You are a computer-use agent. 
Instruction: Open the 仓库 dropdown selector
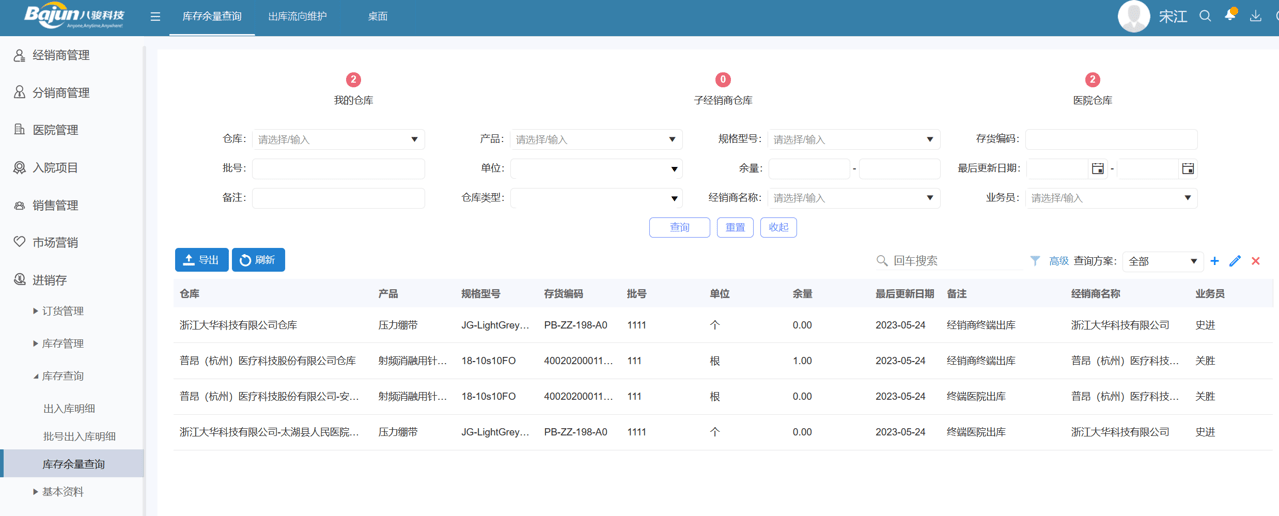[x=338, y=140]
